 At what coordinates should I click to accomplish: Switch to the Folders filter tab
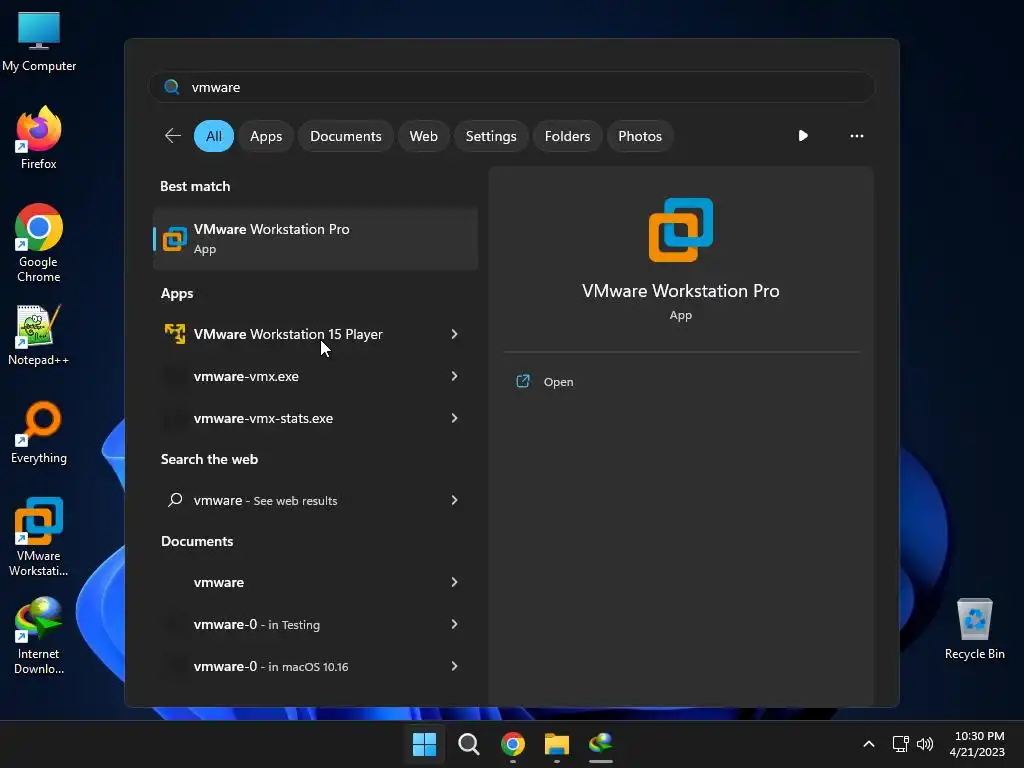point(568,136)
